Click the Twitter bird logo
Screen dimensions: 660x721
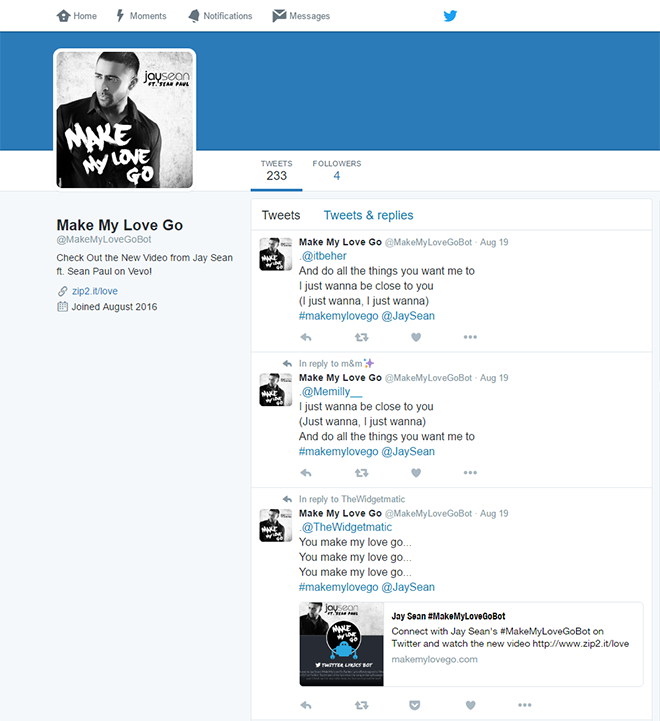point(450,16)
